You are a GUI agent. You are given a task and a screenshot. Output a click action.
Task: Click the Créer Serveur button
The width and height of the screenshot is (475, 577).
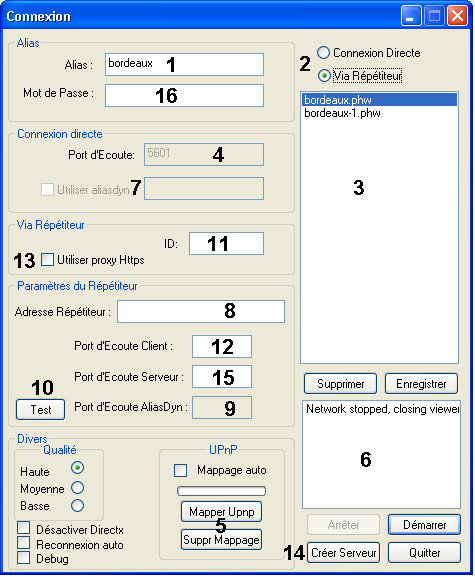click(343, 553)
